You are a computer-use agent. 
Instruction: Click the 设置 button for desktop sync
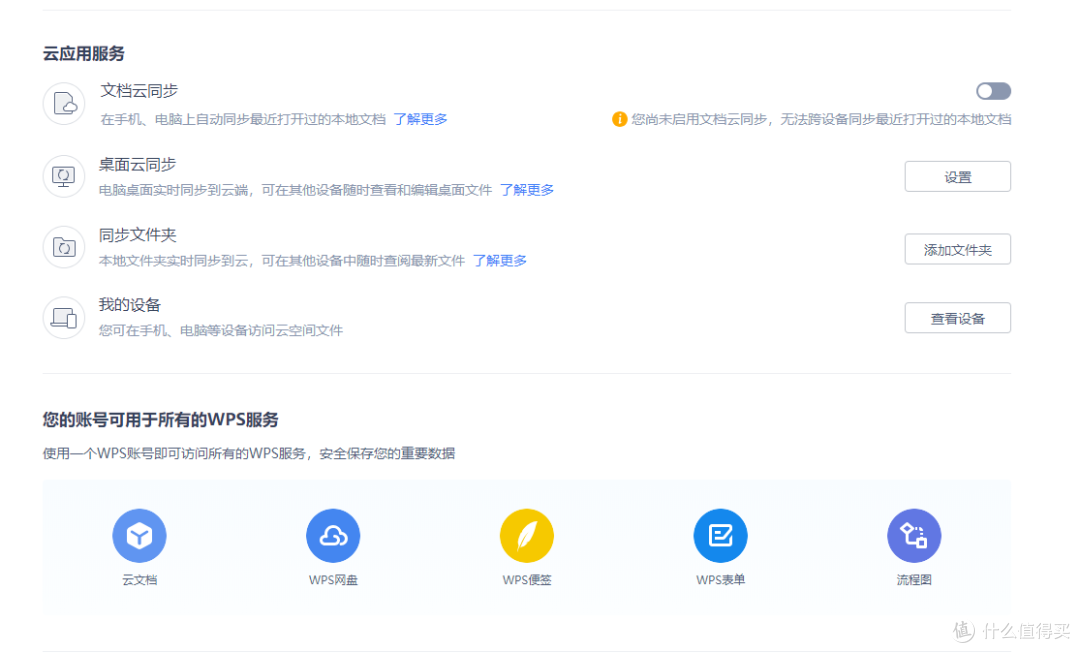click(x=957, y=177)
